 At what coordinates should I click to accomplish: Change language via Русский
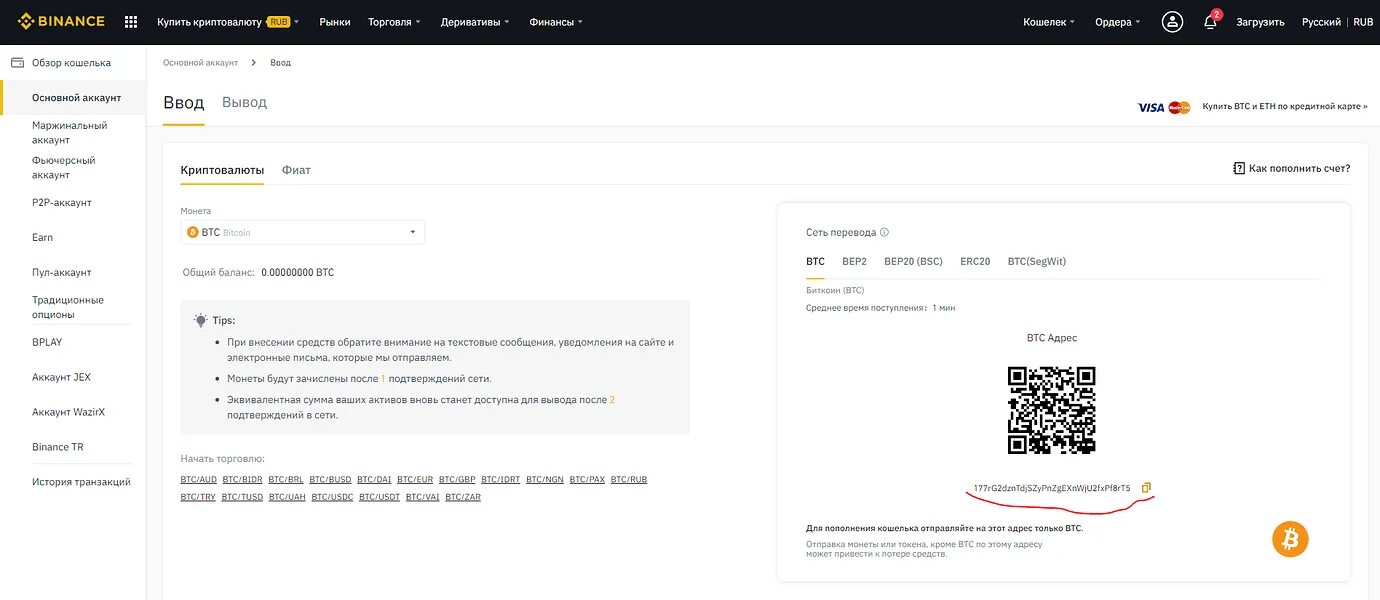point(1321,22)
